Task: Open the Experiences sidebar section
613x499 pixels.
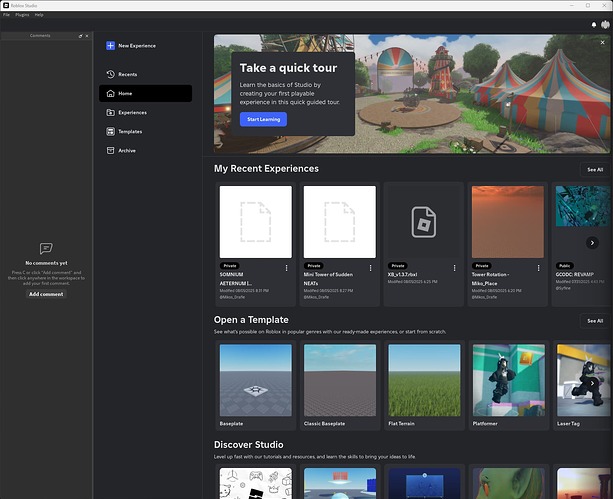Action: pyautogui.click(x=145, y=113)
